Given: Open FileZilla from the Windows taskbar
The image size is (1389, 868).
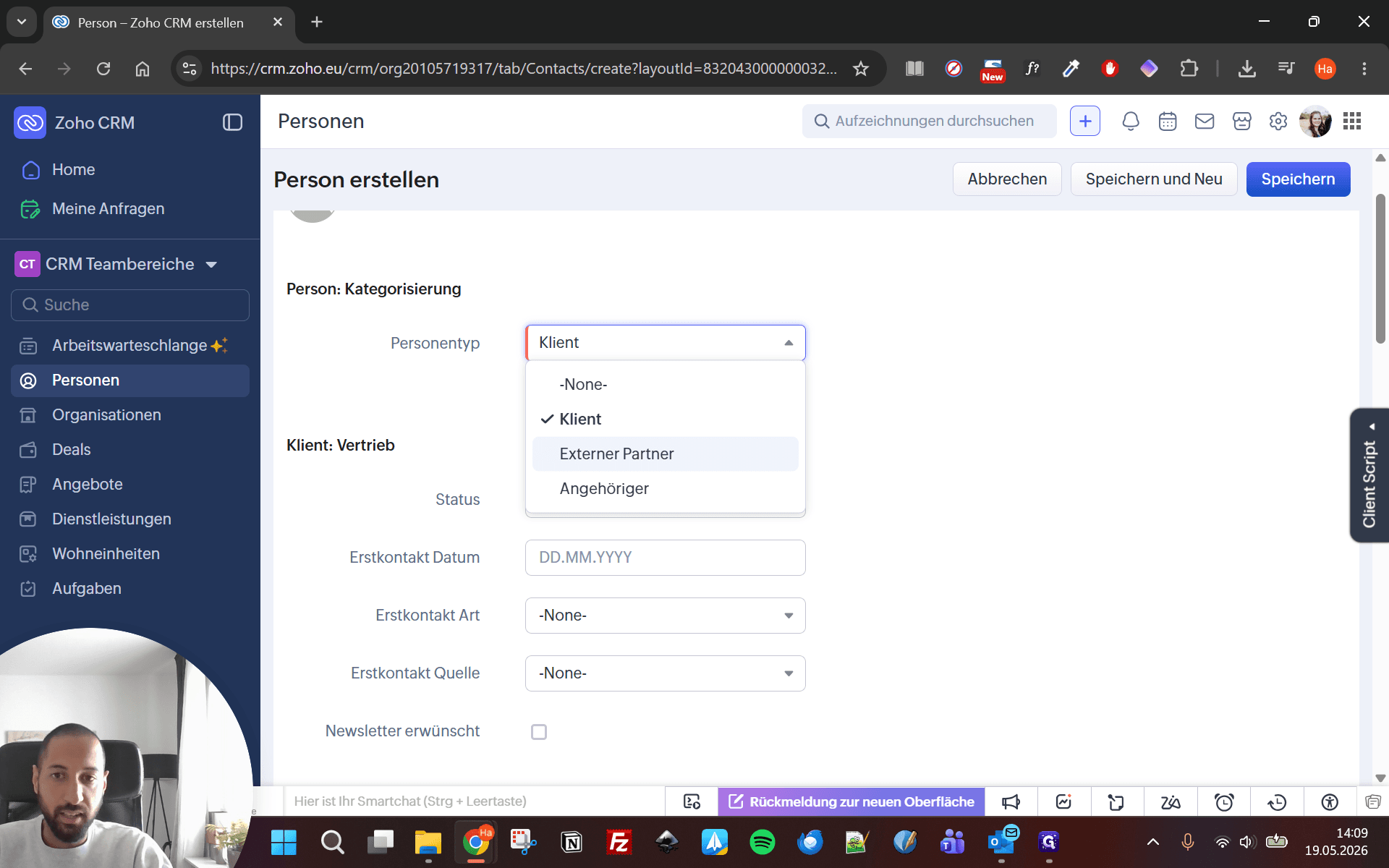Looking at the screenshot, I should pos(619,842).
